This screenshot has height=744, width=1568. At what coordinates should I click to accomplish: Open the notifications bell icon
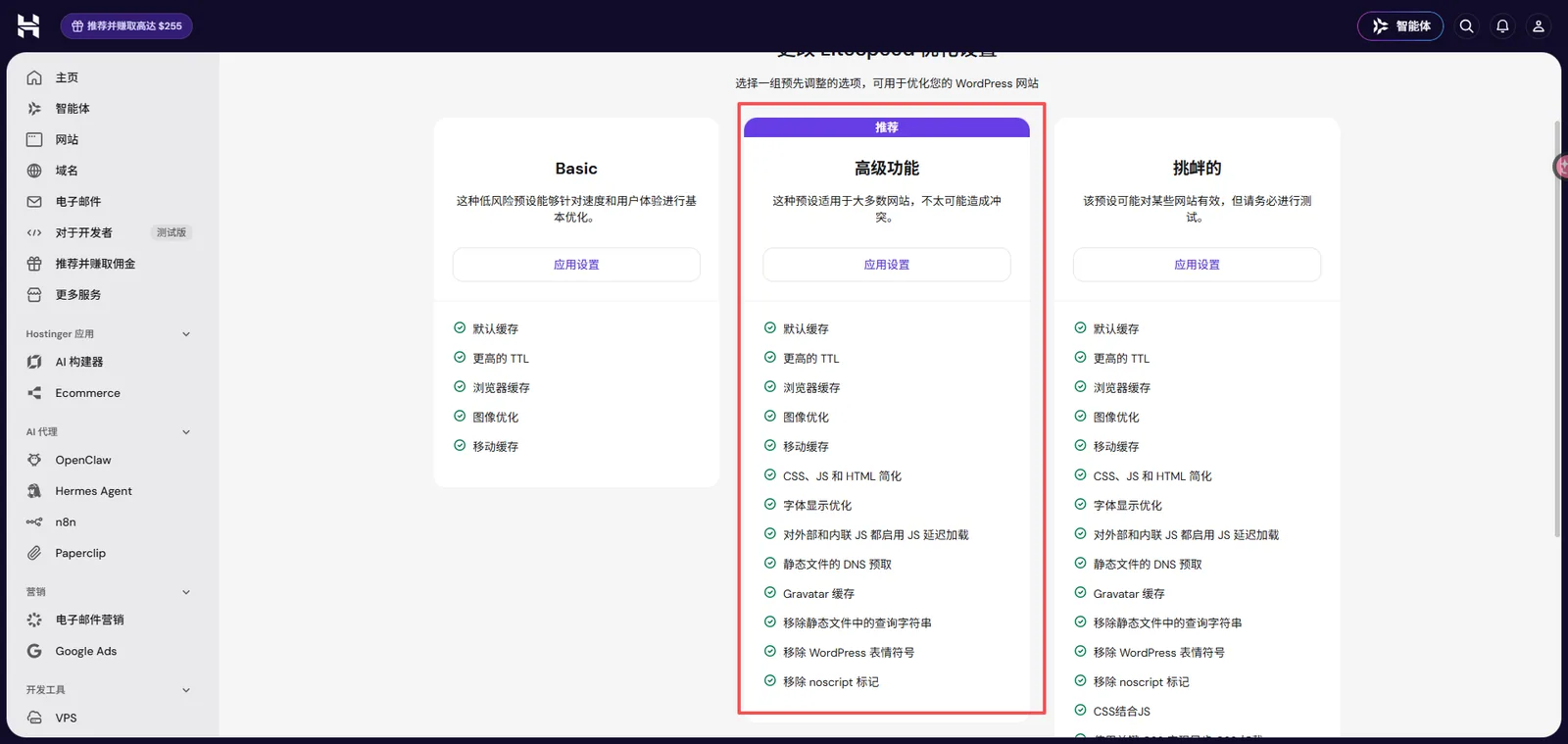coord(1502,26)
